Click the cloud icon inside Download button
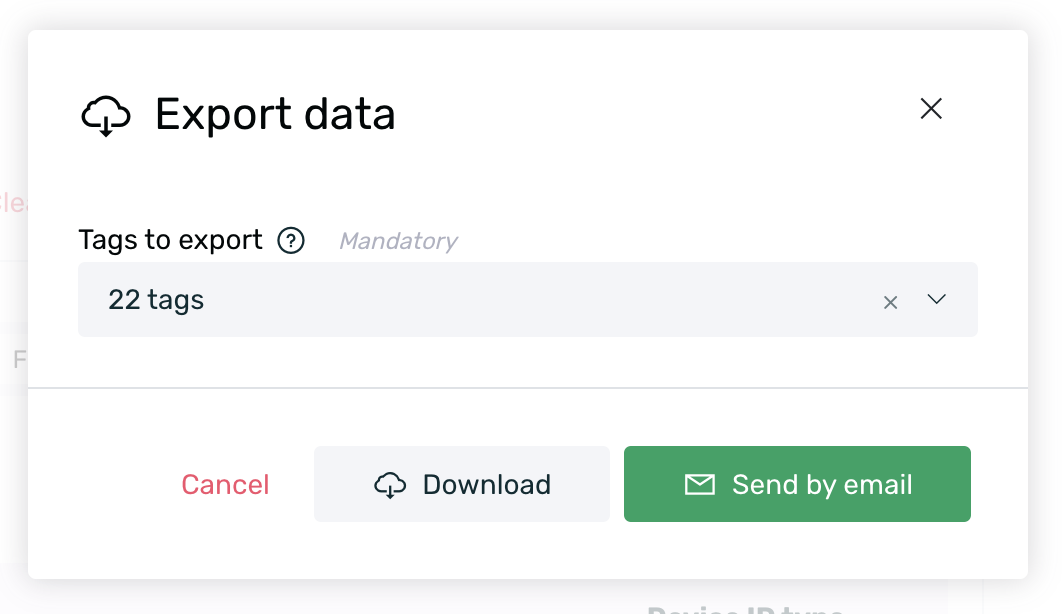 point(390,485)
